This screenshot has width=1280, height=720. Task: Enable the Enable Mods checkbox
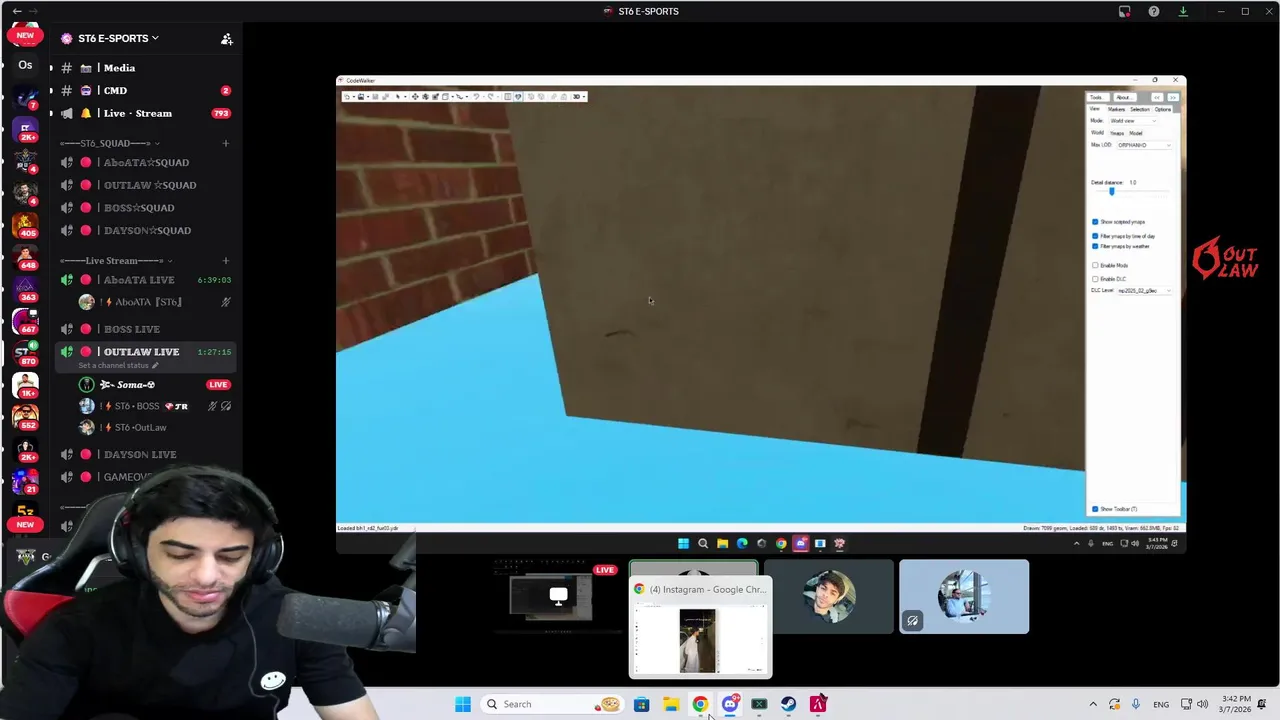[1095, 265]
